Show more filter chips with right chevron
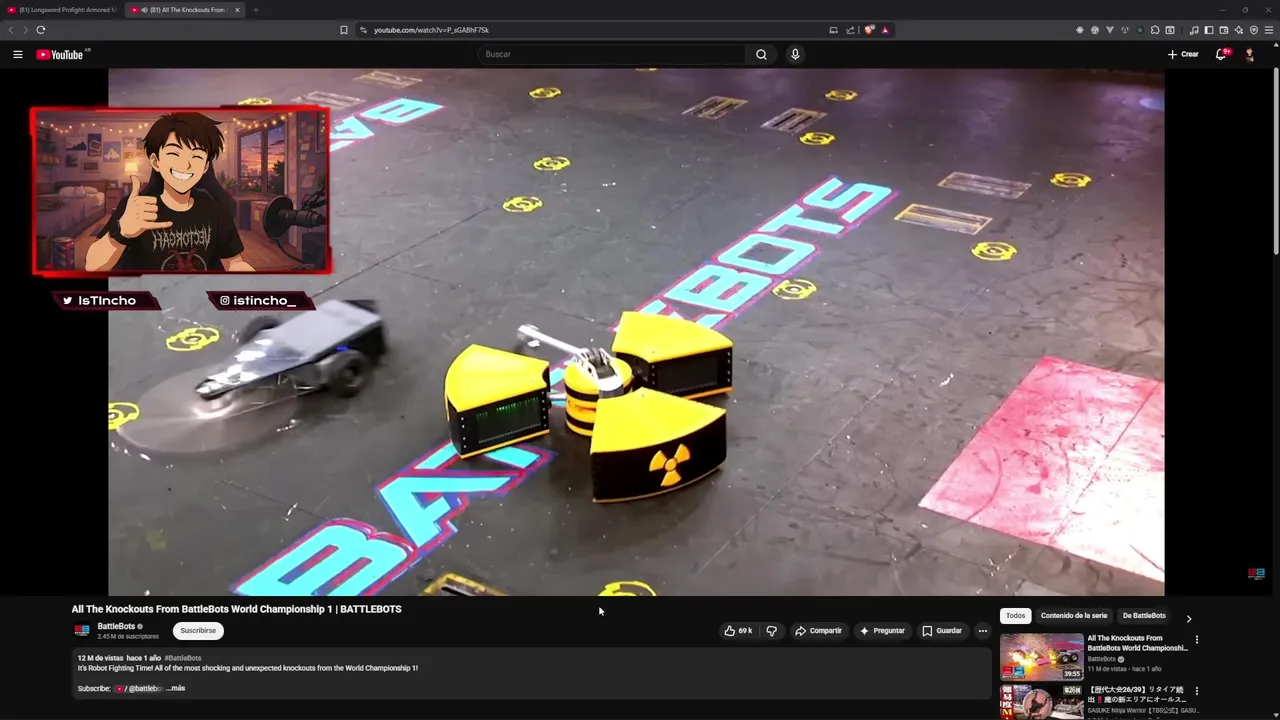Image resolution: width=1280 pixels, height=720 pixels. pos(1188,618)
